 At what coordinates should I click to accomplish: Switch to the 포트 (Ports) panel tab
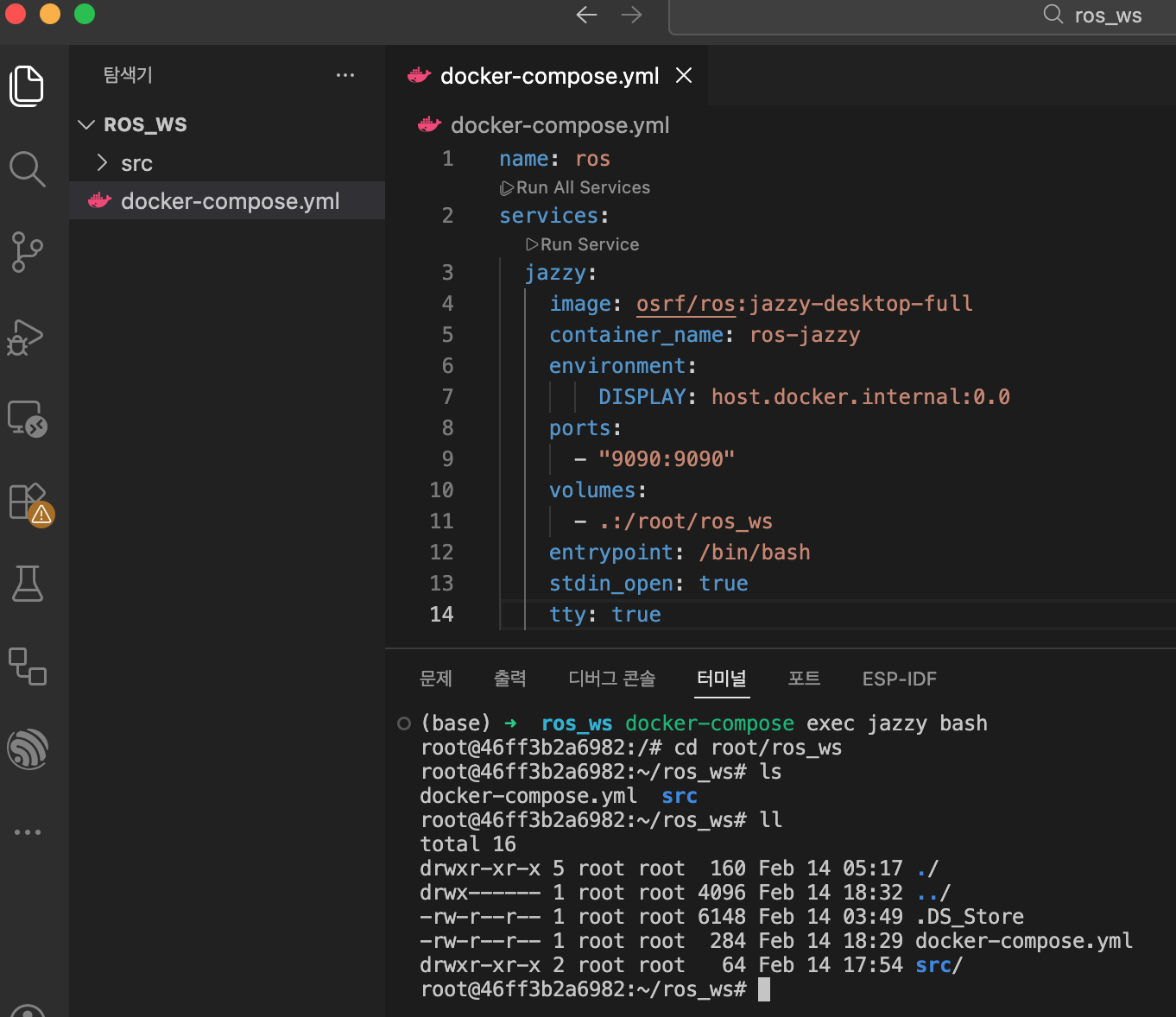804,679
